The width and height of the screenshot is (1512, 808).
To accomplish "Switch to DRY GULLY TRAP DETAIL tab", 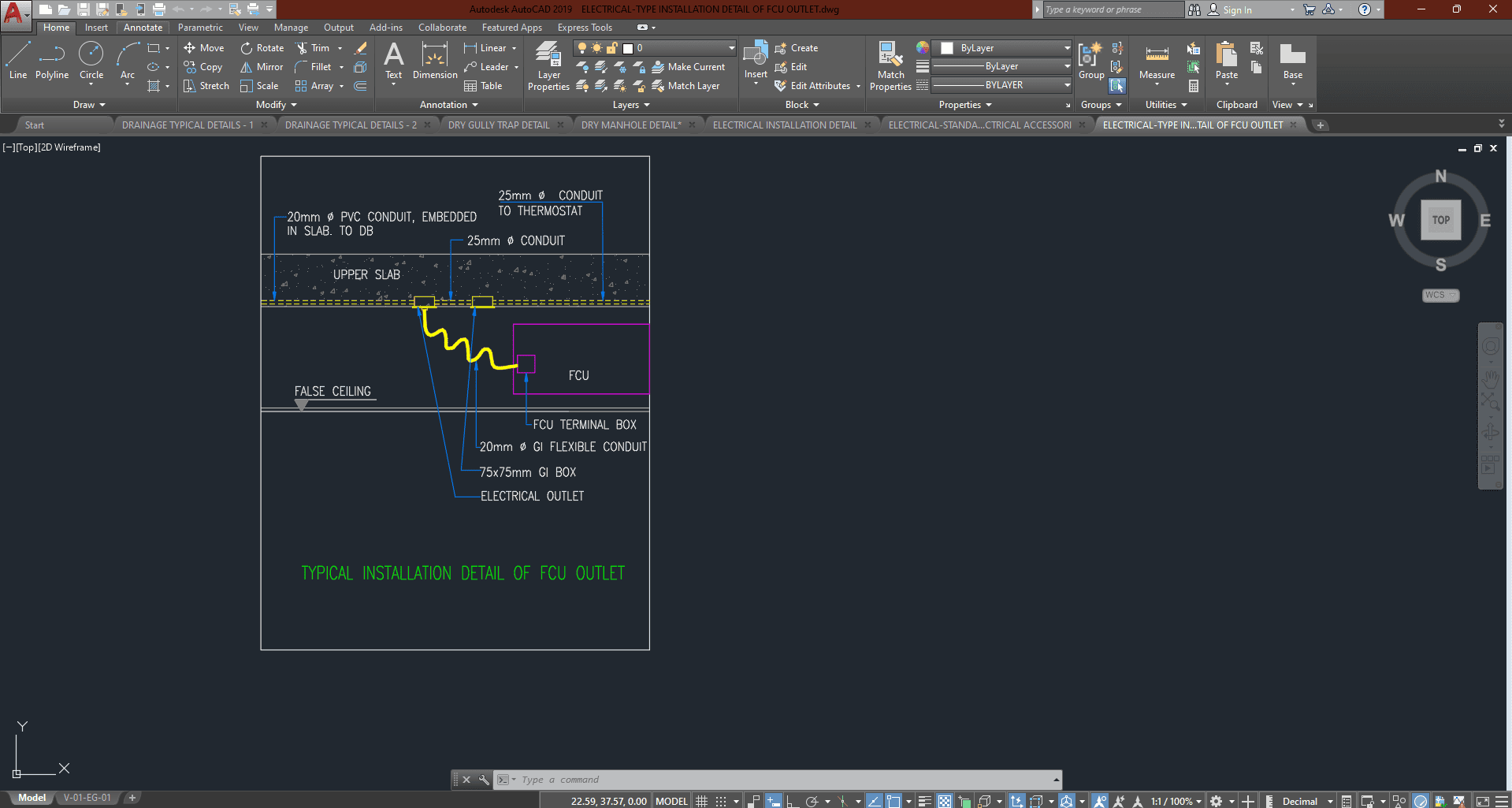I will pos(499,125).
